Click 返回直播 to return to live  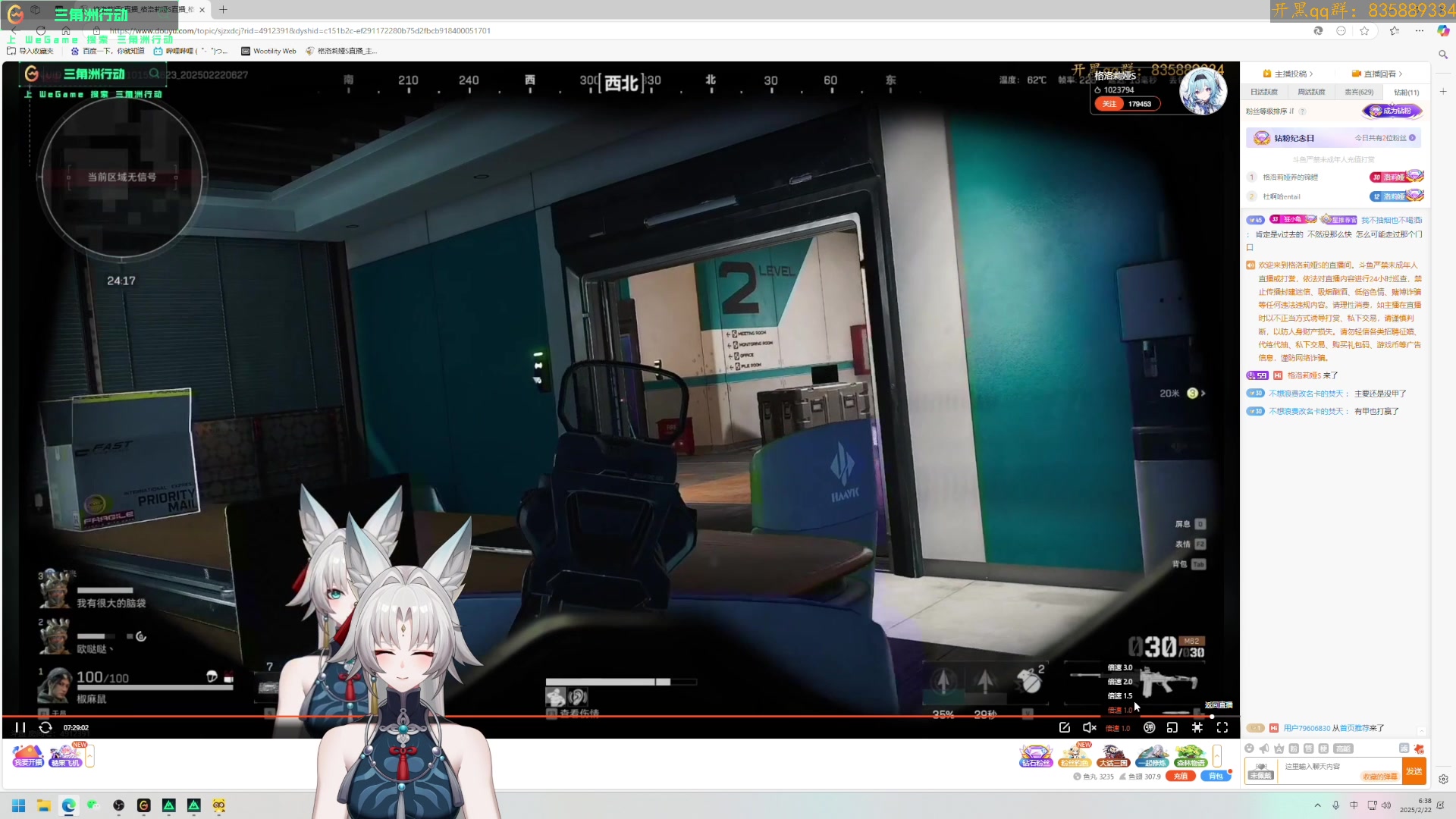[1219, 705]
